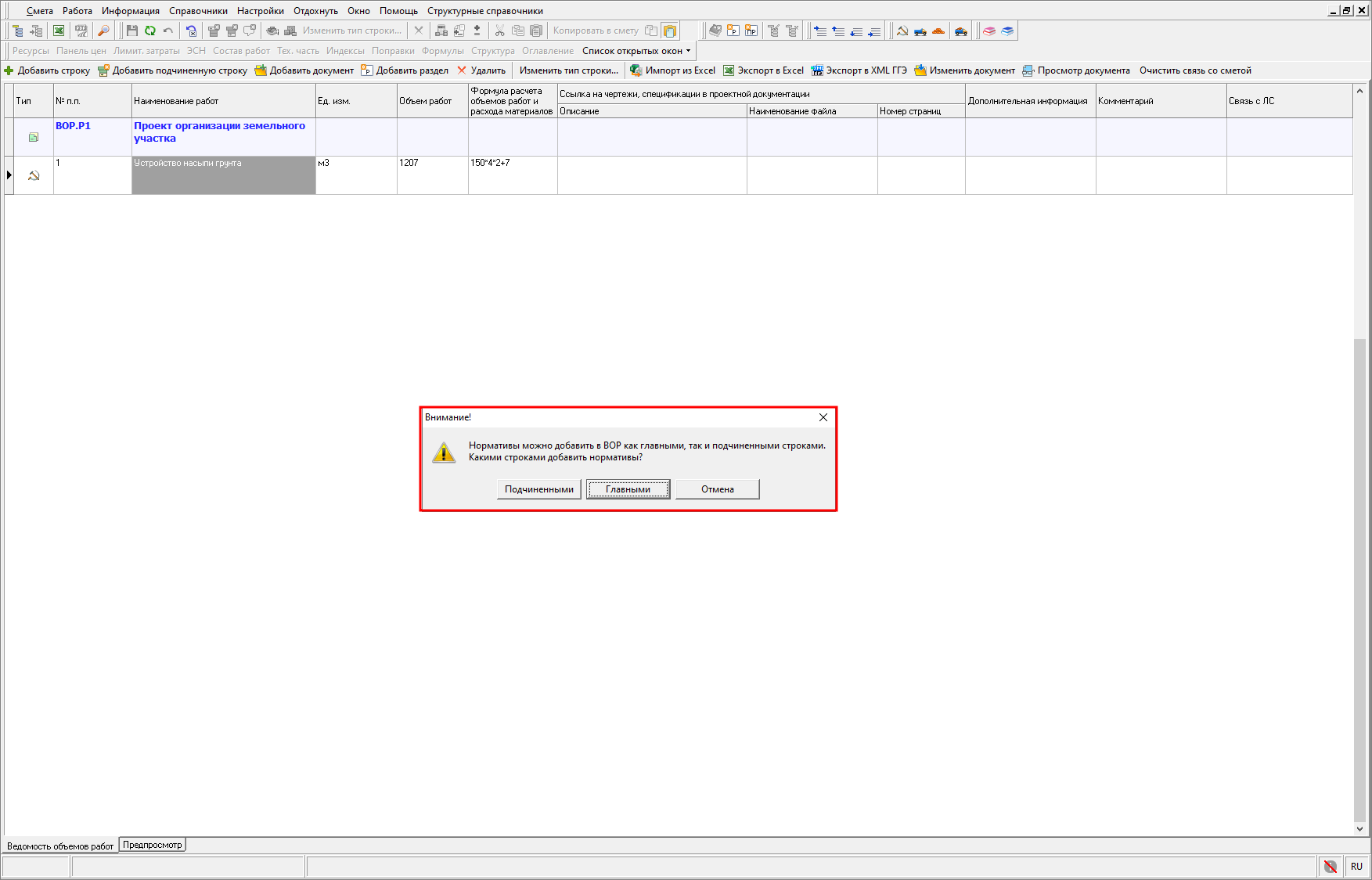This screenshot has width=1372, height=880.
Task: Click the save diskette icon in the toolbar
Action: (x=131, y=31)
